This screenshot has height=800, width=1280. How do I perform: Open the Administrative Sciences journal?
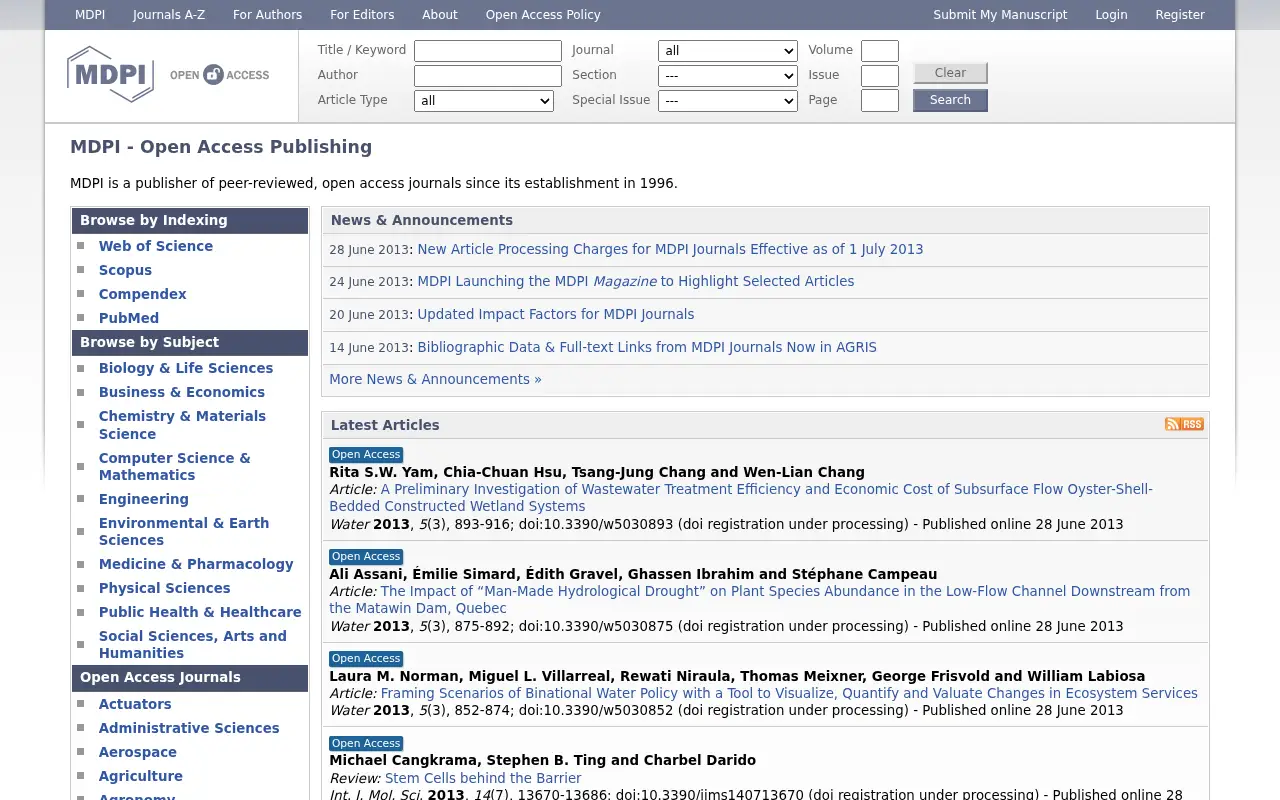click(x=188, y=728)
